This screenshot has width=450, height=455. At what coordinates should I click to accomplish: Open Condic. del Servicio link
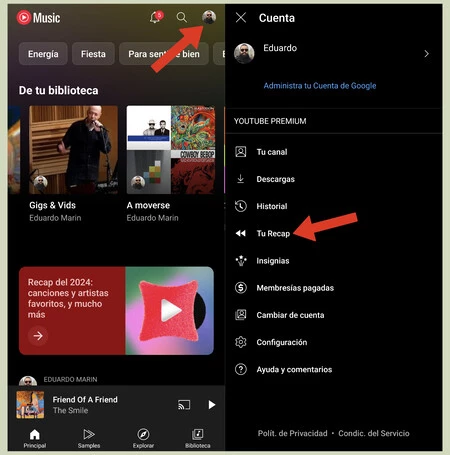tap(374, 433)
